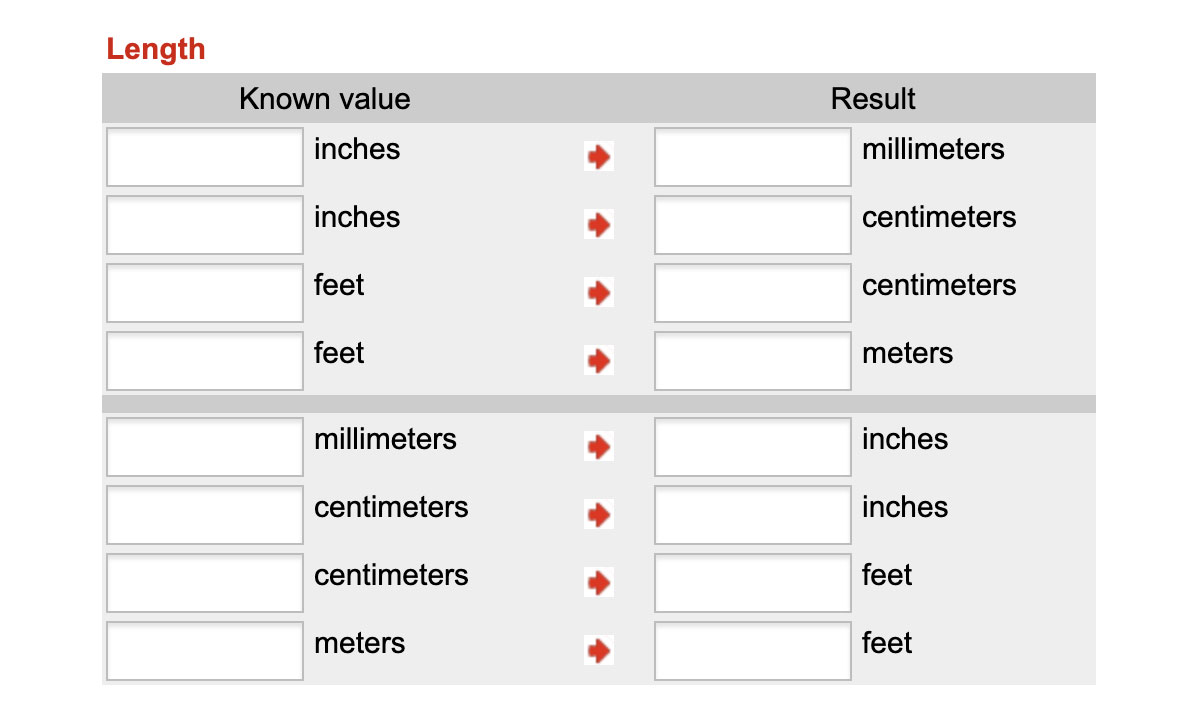Click the inches result field beside millimeters row
1200x720 pixels.
752,447
